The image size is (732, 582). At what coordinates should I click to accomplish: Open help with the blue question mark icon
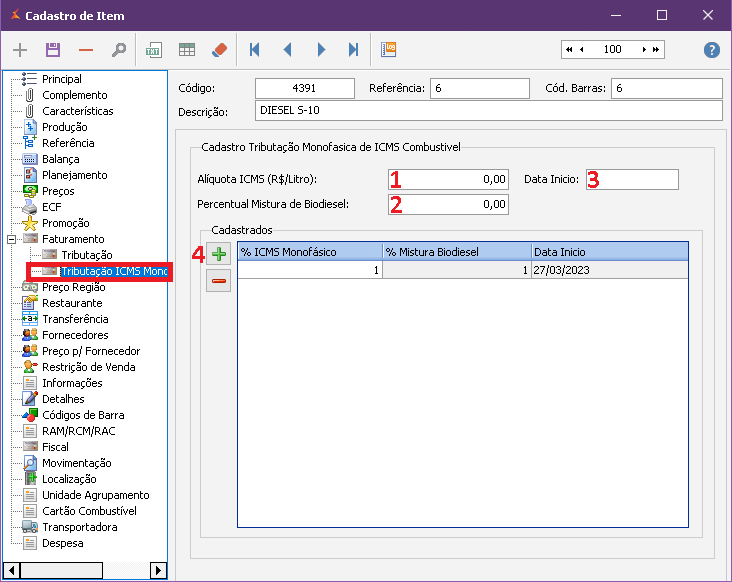pyautogui.click(x=712, y=50)
